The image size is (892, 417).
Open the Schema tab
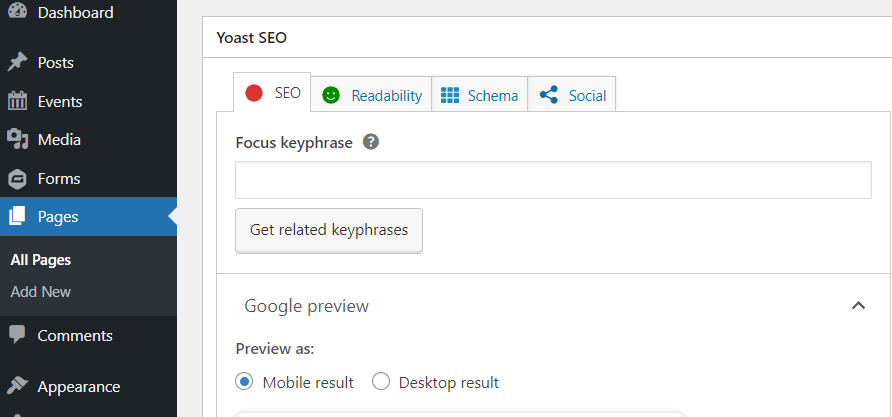point(480,95)
